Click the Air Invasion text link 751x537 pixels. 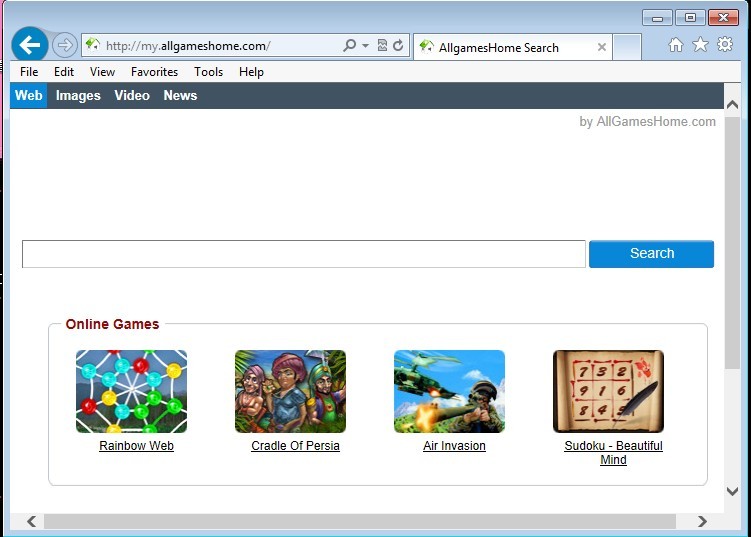(x=455, y=446)
